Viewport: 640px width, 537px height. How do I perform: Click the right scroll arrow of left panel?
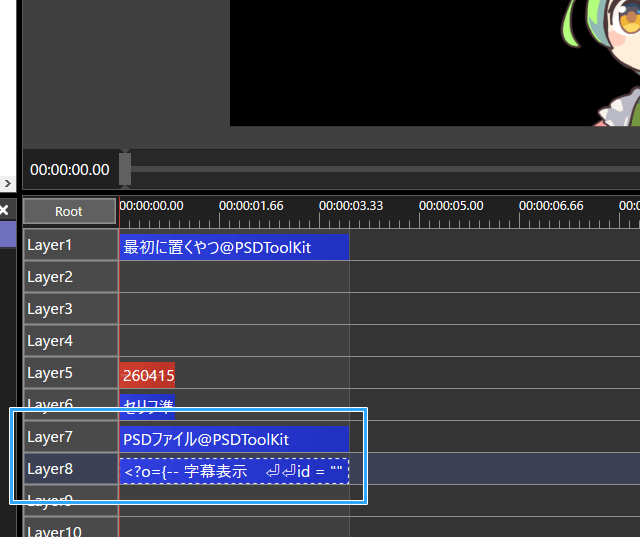pyautogui.click(x=8, y=183)
